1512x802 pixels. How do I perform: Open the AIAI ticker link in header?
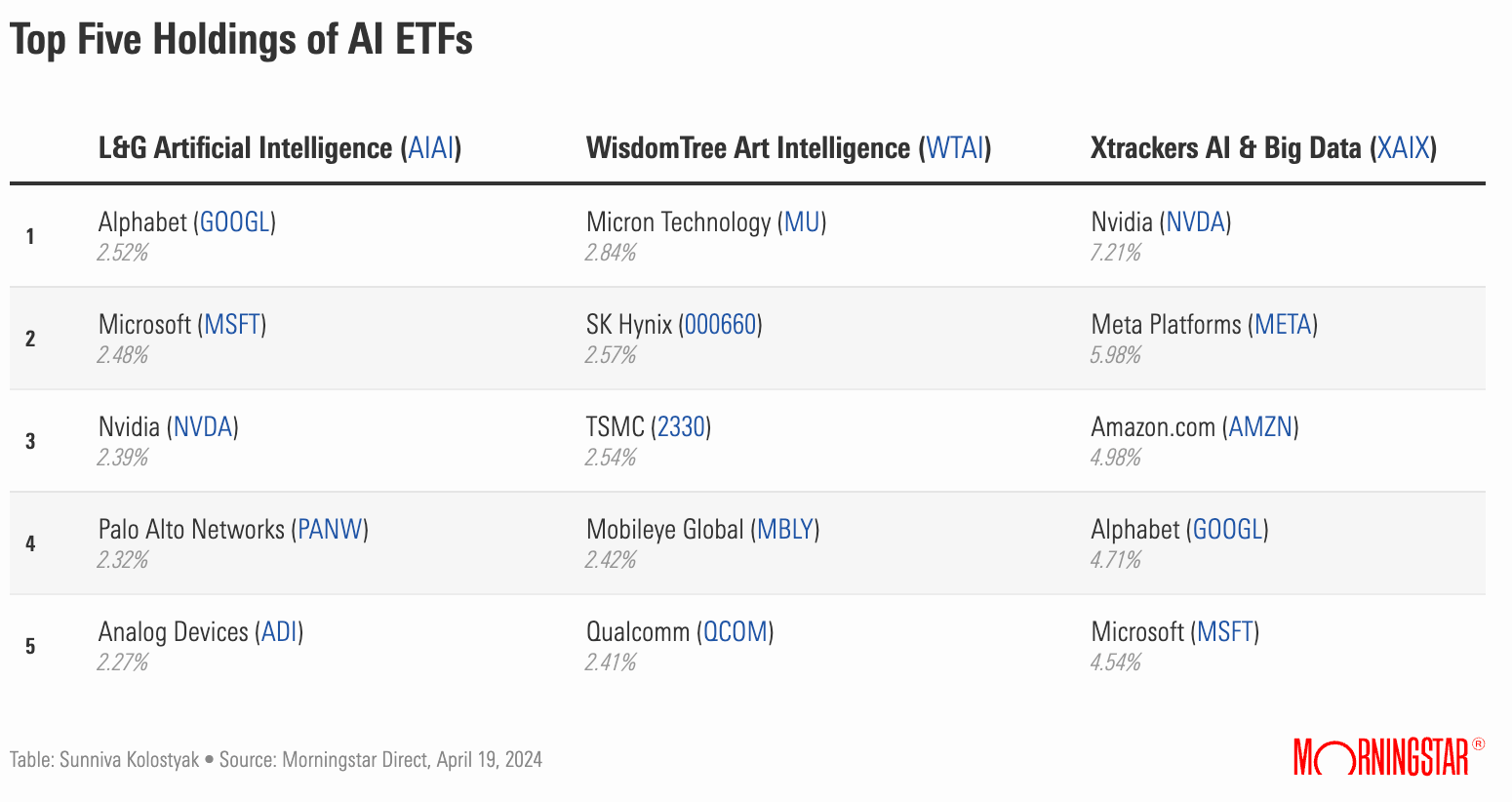[431, 148]
